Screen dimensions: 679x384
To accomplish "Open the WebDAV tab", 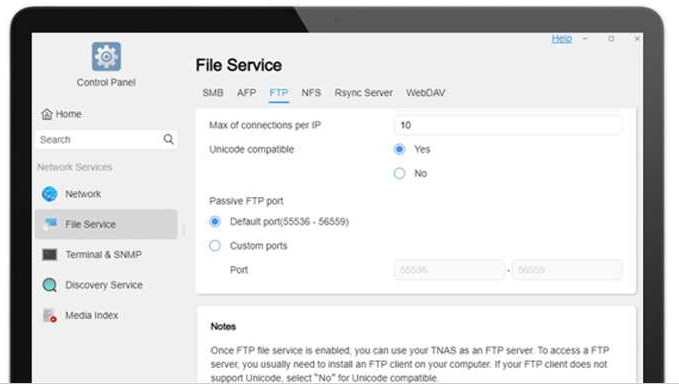I will 425,93.
